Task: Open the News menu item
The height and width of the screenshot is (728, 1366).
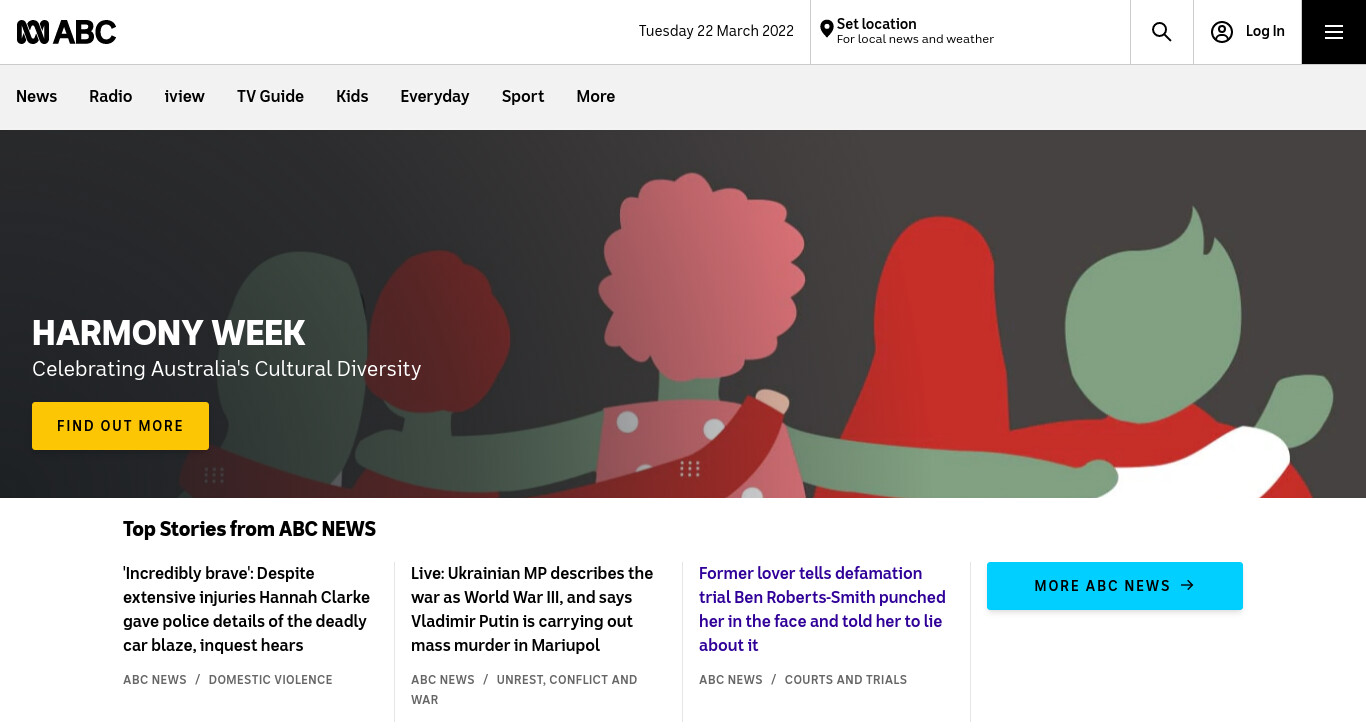Action: click(36, 97)
